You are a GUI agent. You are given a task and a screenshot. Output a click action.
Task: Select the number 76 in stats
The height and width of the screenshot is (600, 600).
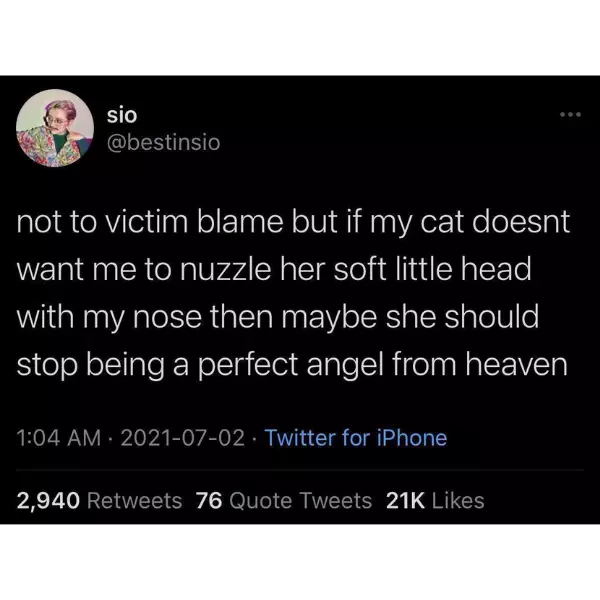[209, 501]
